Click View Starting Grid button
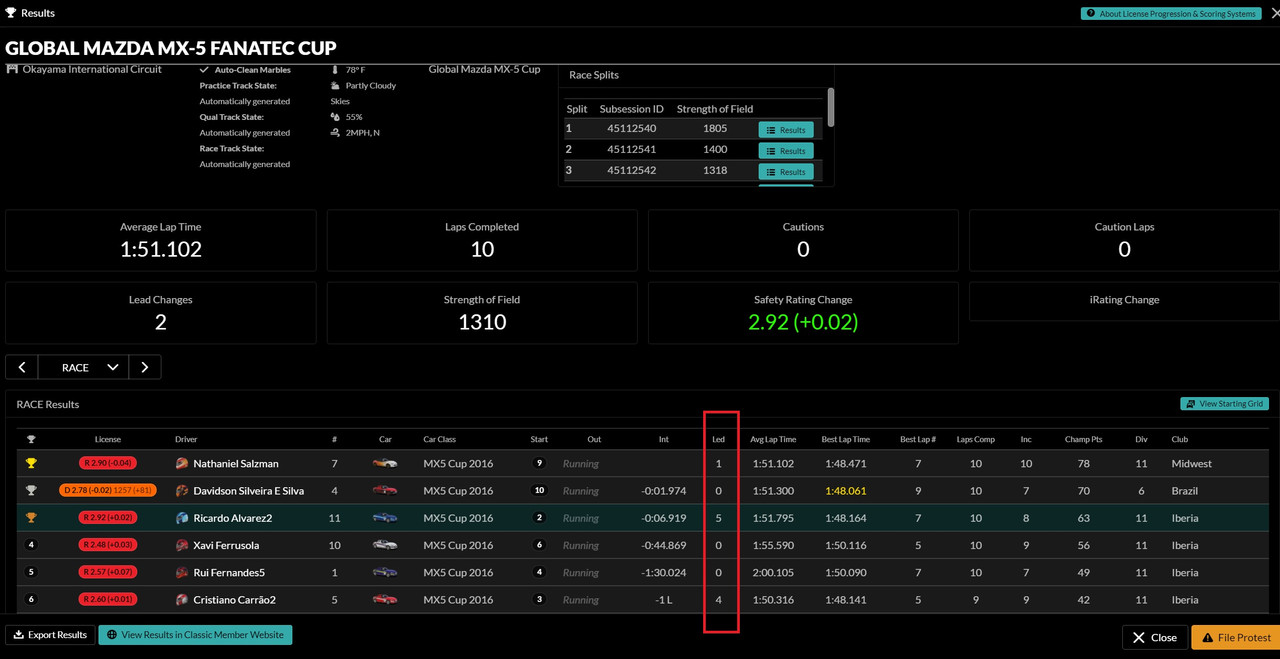Viewport: 1280px width, 659px height. pyautogui.click(x=1224, y=404)
